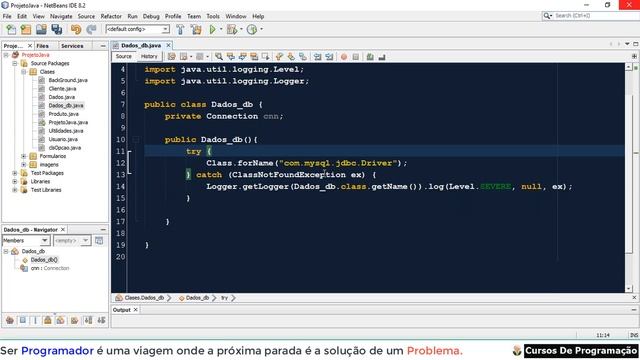
Task: Open the Navigate menu
Action: pyautogui.click(x=61, y=16)
